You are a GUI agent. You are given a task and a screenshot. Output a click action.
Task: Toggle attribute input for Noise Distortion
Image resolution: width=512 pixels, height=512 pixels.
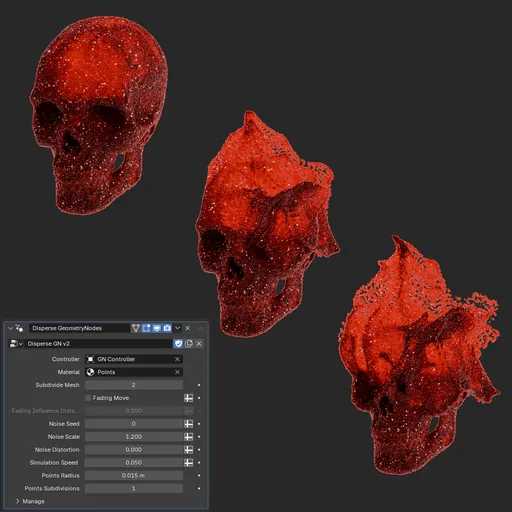[189, 450]
